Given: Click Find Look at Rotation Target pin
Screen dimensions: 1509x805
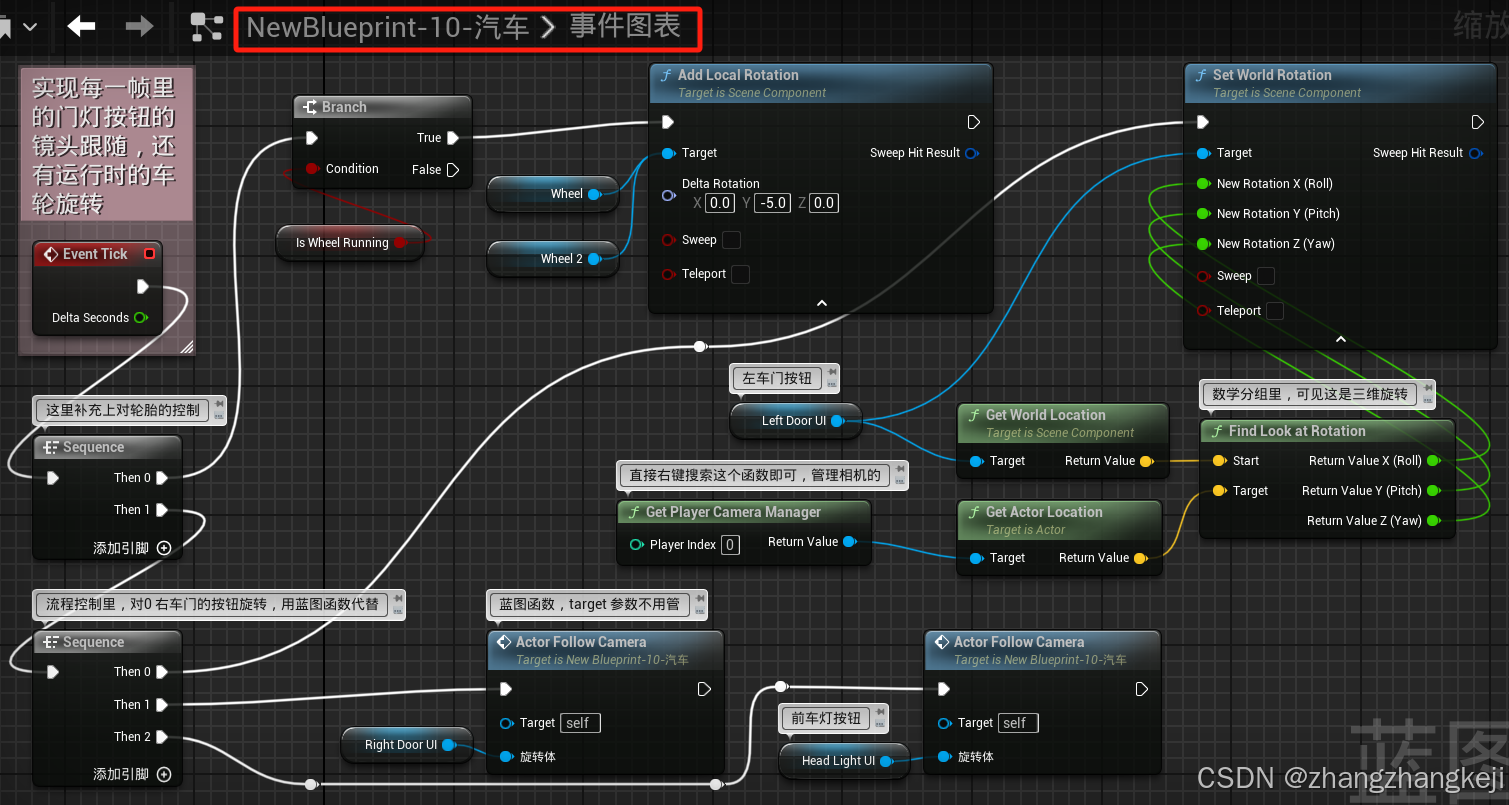Looking at the screenshot, I should (1219, 491).
